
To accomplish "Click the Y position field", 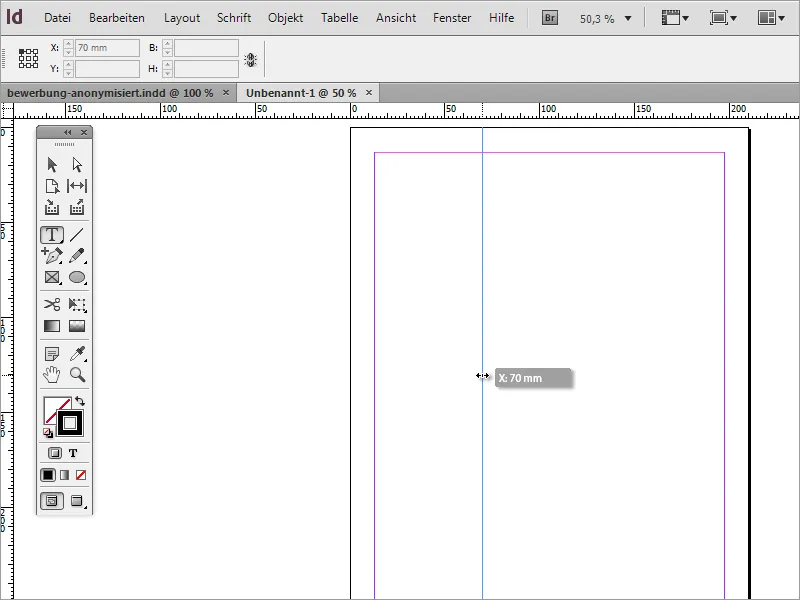I will pos(107,69).
